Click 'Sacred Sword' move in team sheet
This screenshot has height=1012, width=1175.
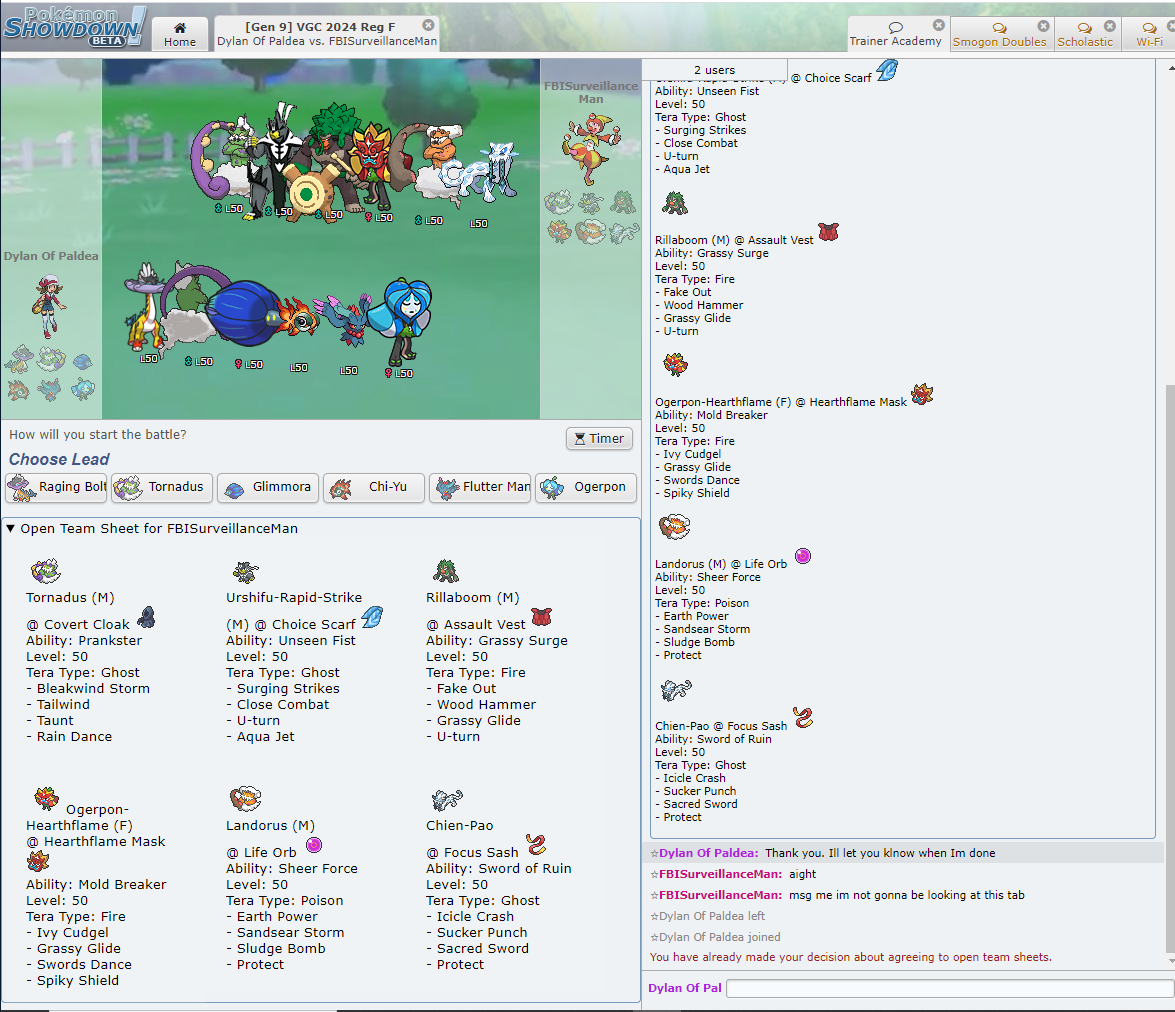pyautogui.click(x=483, y=949)
